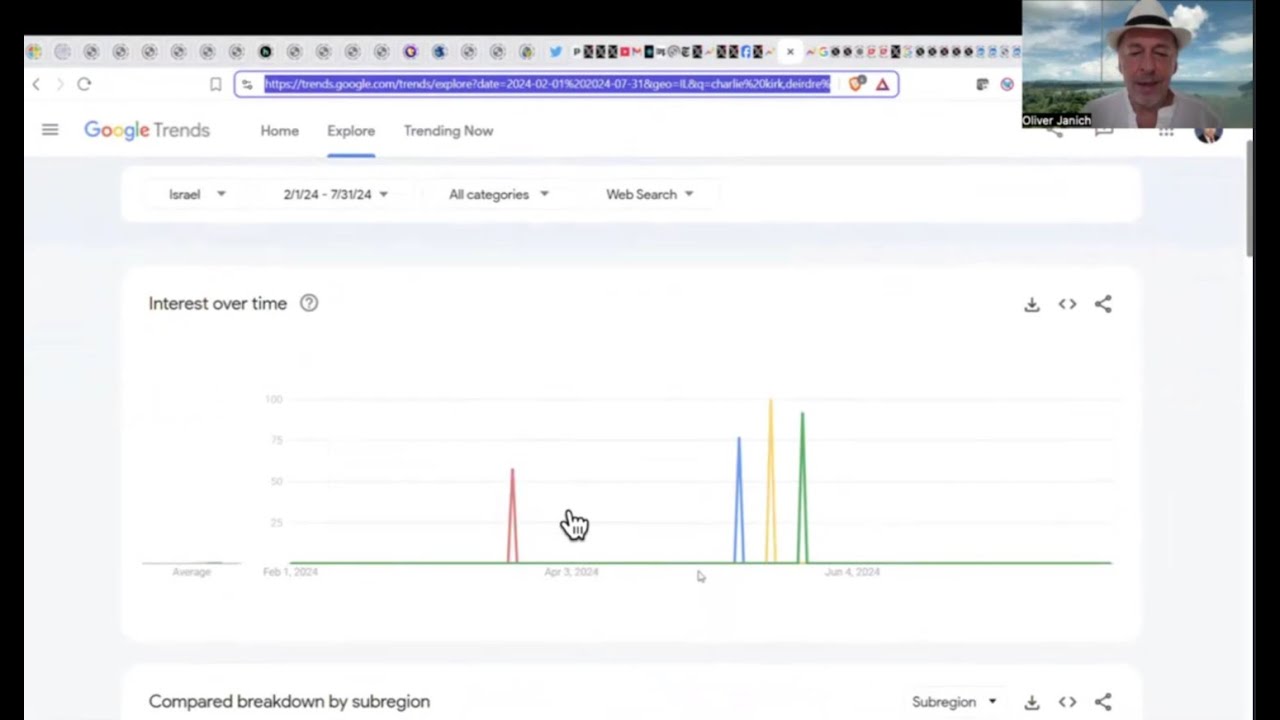Click the browser reload button
This screenshot has width=1280, height=720.
pyautogui.click(x=84, y=85)
